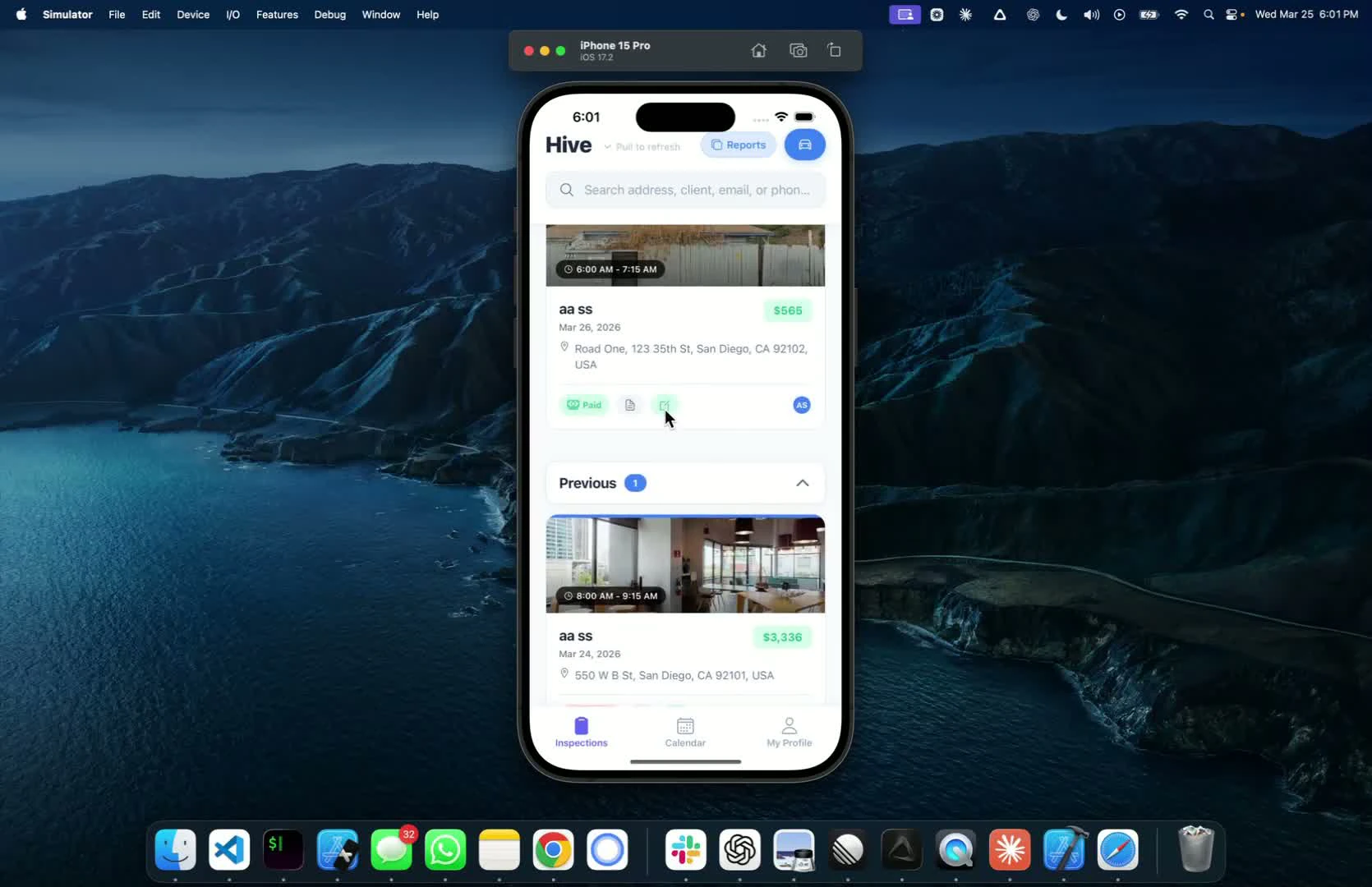Switch to the Inspections tab
Viewport: 1372px width, 887px height.
tap(581, 732)
